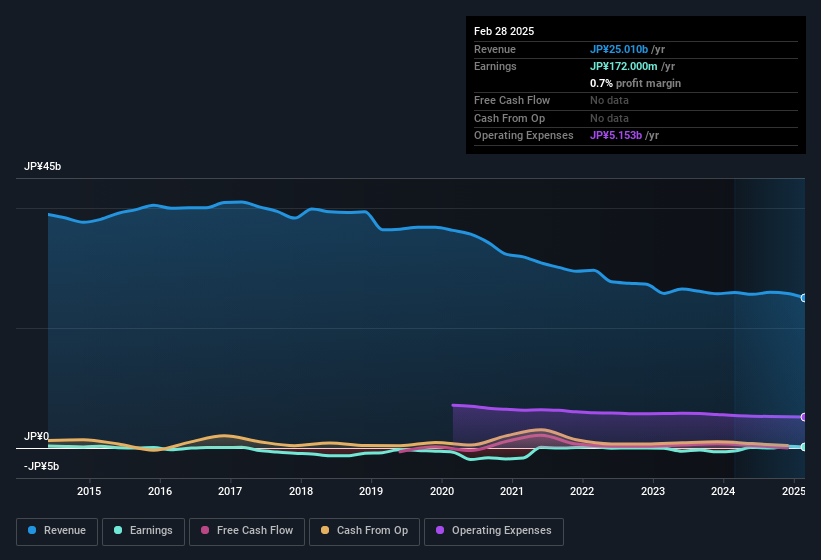Image resolution: width=821 pixels, height=560 pixels.
Task: Click the 2024 x-axis label
Action: click(x=723, y=491)
